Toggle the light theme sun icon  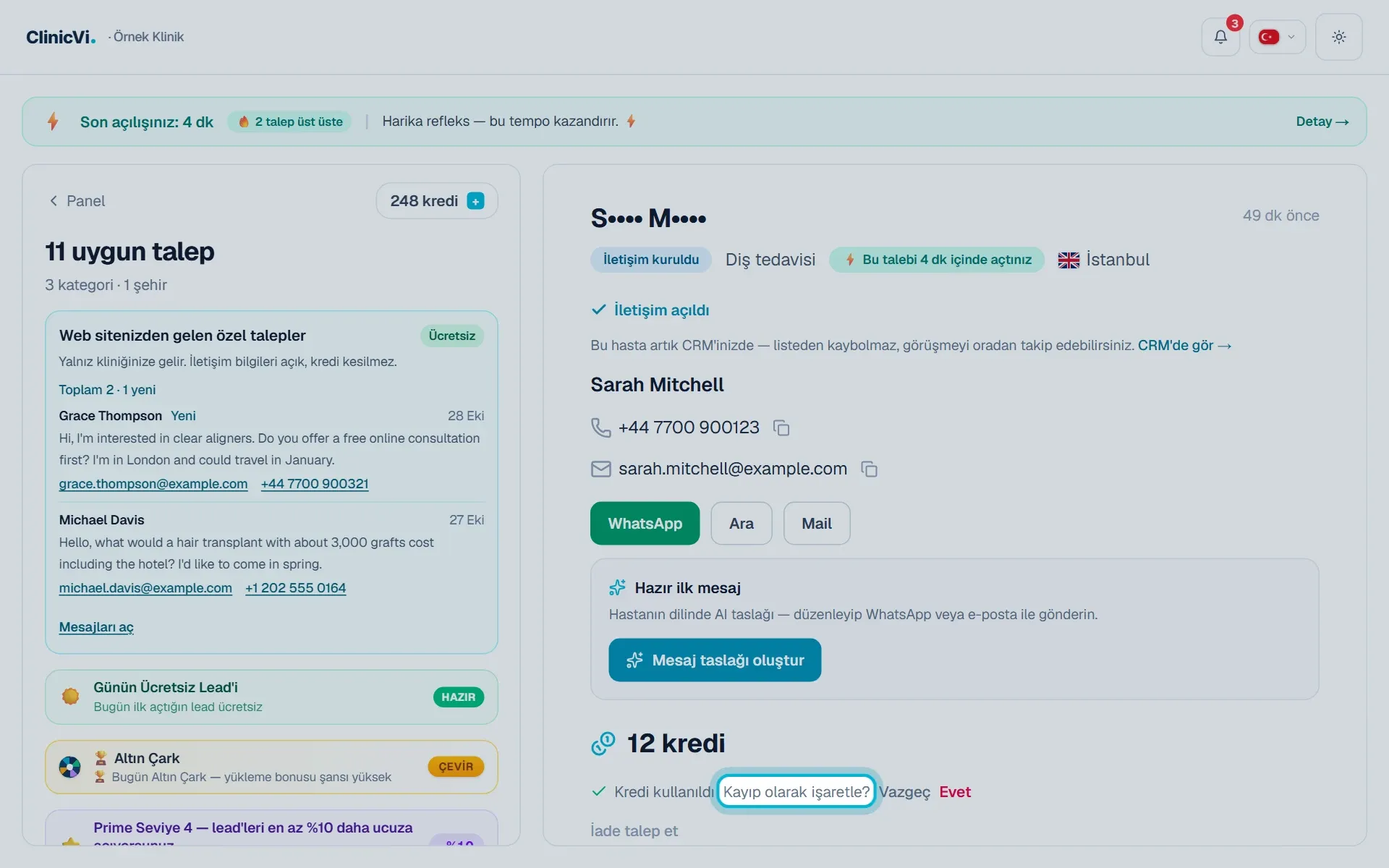click(x=1339, y=37)
